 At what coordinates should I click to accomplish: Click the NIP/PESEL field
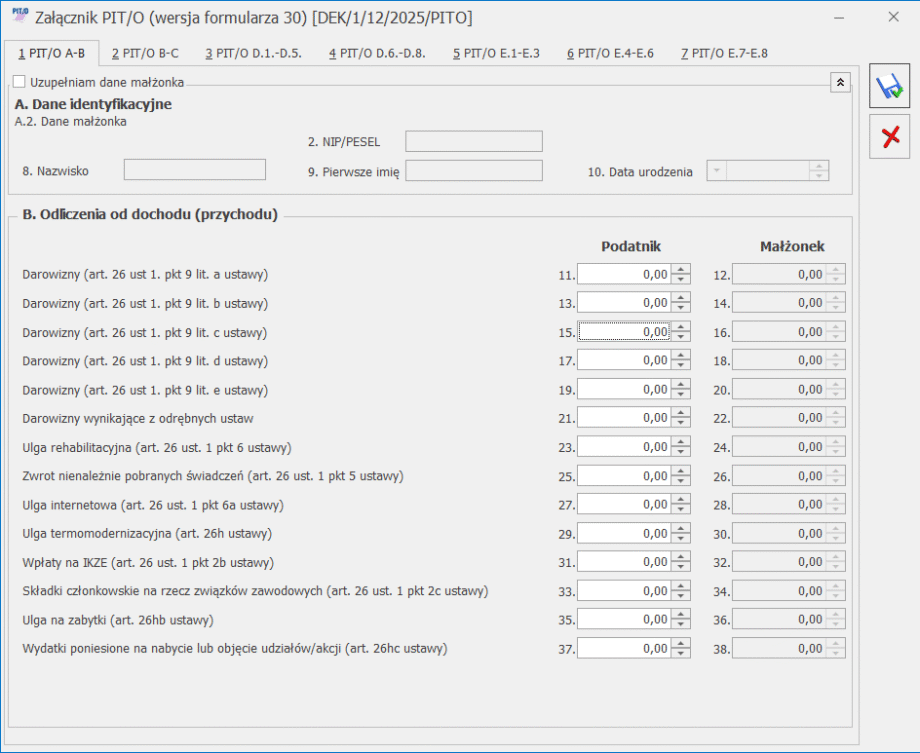tap(473, 142)
